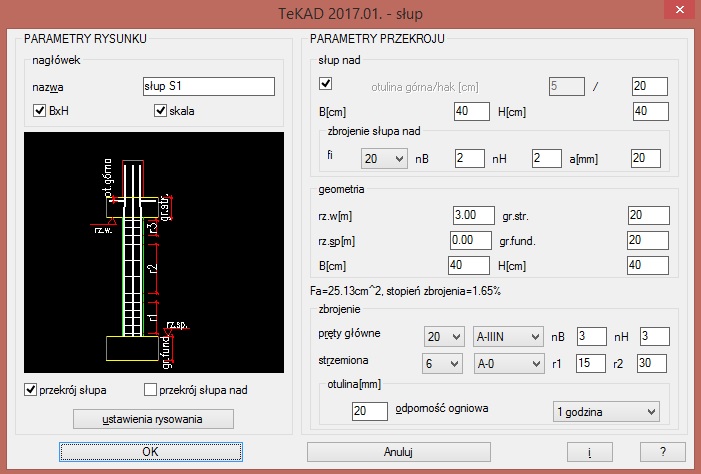Open ustawienia rysowania settings
The width and height of the screenshot is (701, 474).
pyautogui.click(x=153, y=419)
